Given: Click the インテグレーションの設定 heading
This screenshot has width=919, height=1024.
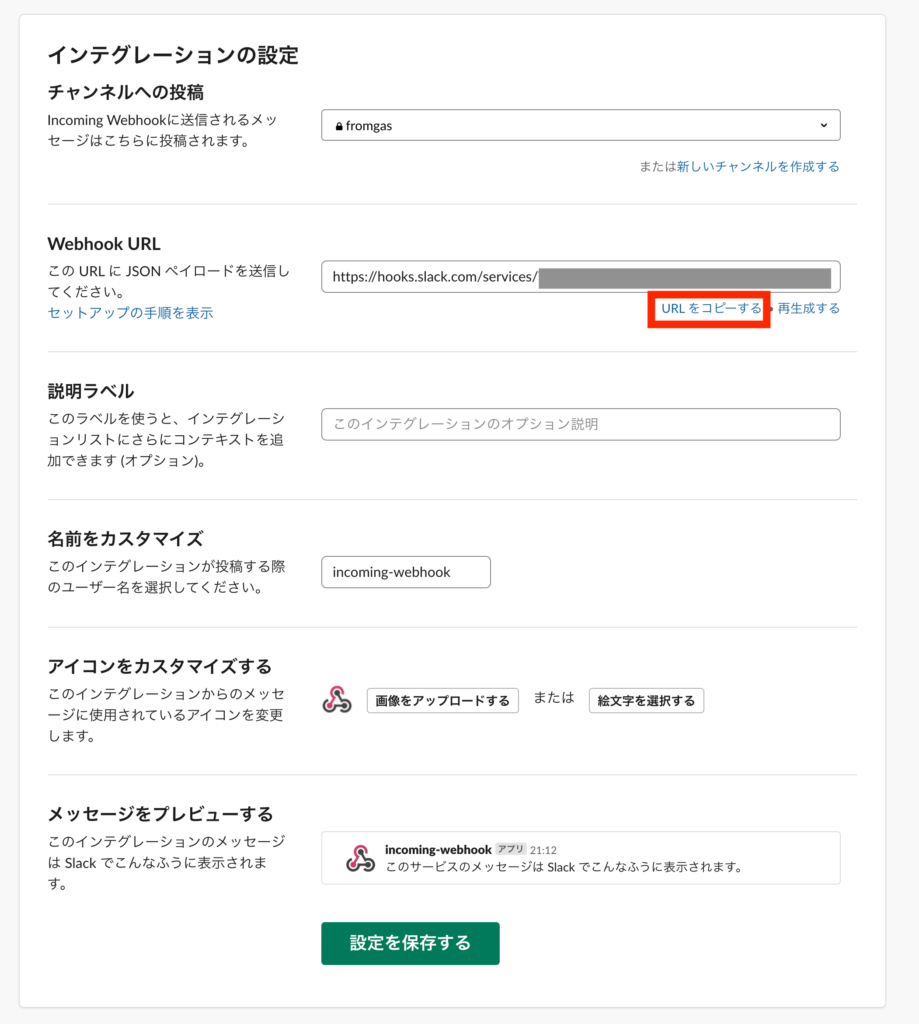Looking at the screenshot, I should 173,56.
